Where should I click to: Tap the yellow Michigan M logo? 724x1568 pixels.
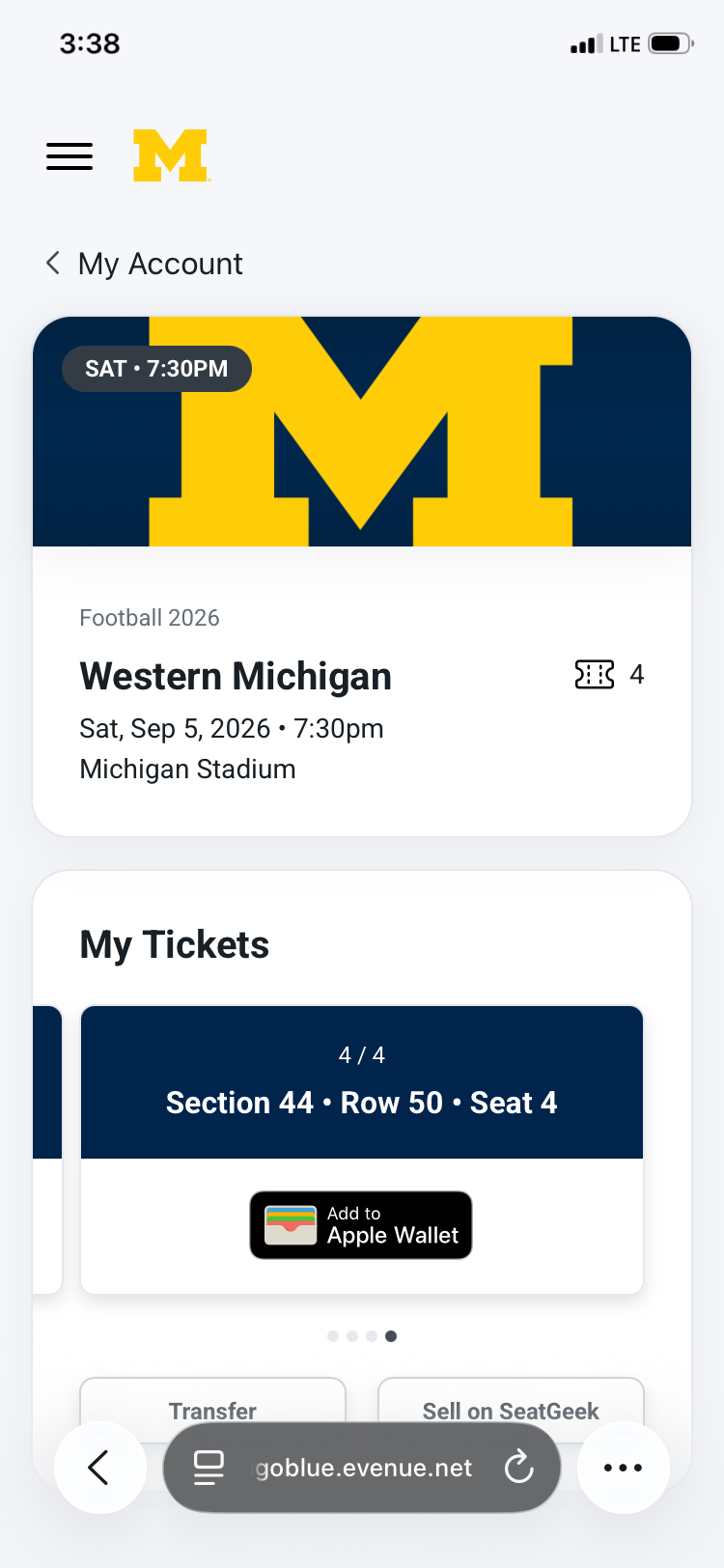click(x=171, y=155)
